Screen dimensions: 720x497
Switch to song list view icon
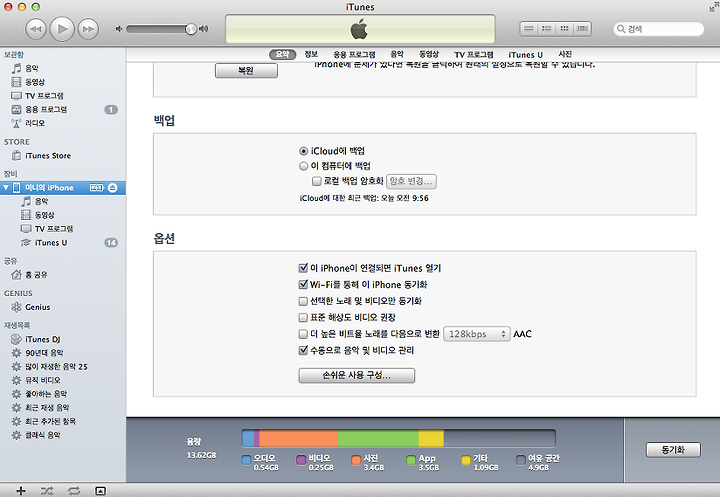529,28
